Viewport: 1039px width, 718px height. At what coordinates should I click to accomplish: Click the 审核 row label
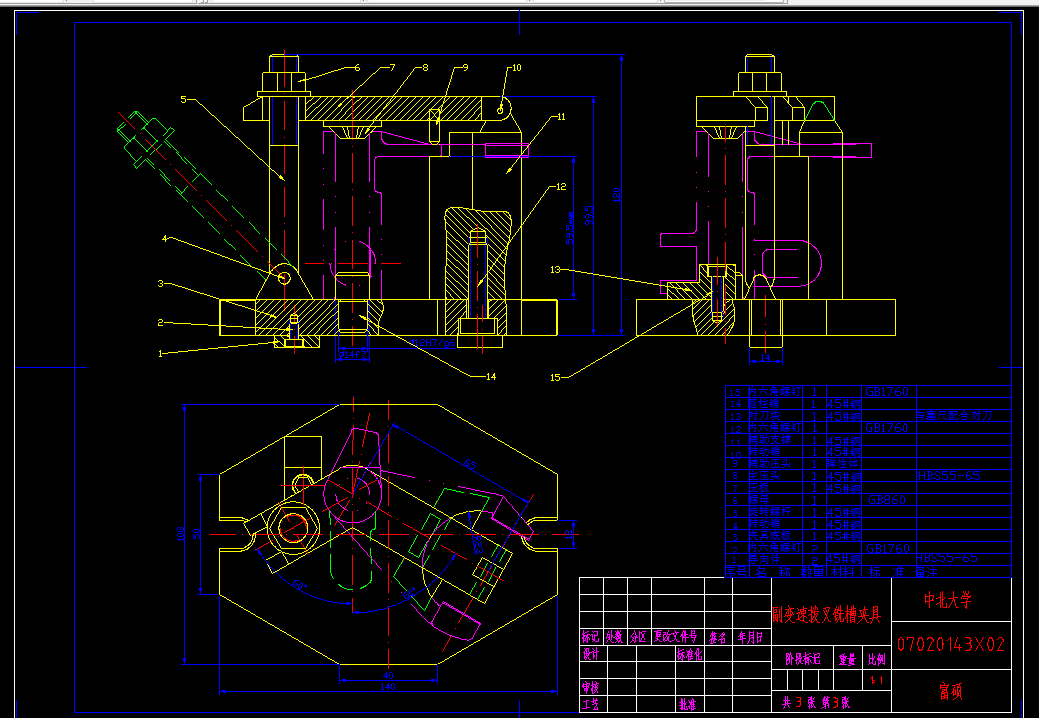coord(590,688)
